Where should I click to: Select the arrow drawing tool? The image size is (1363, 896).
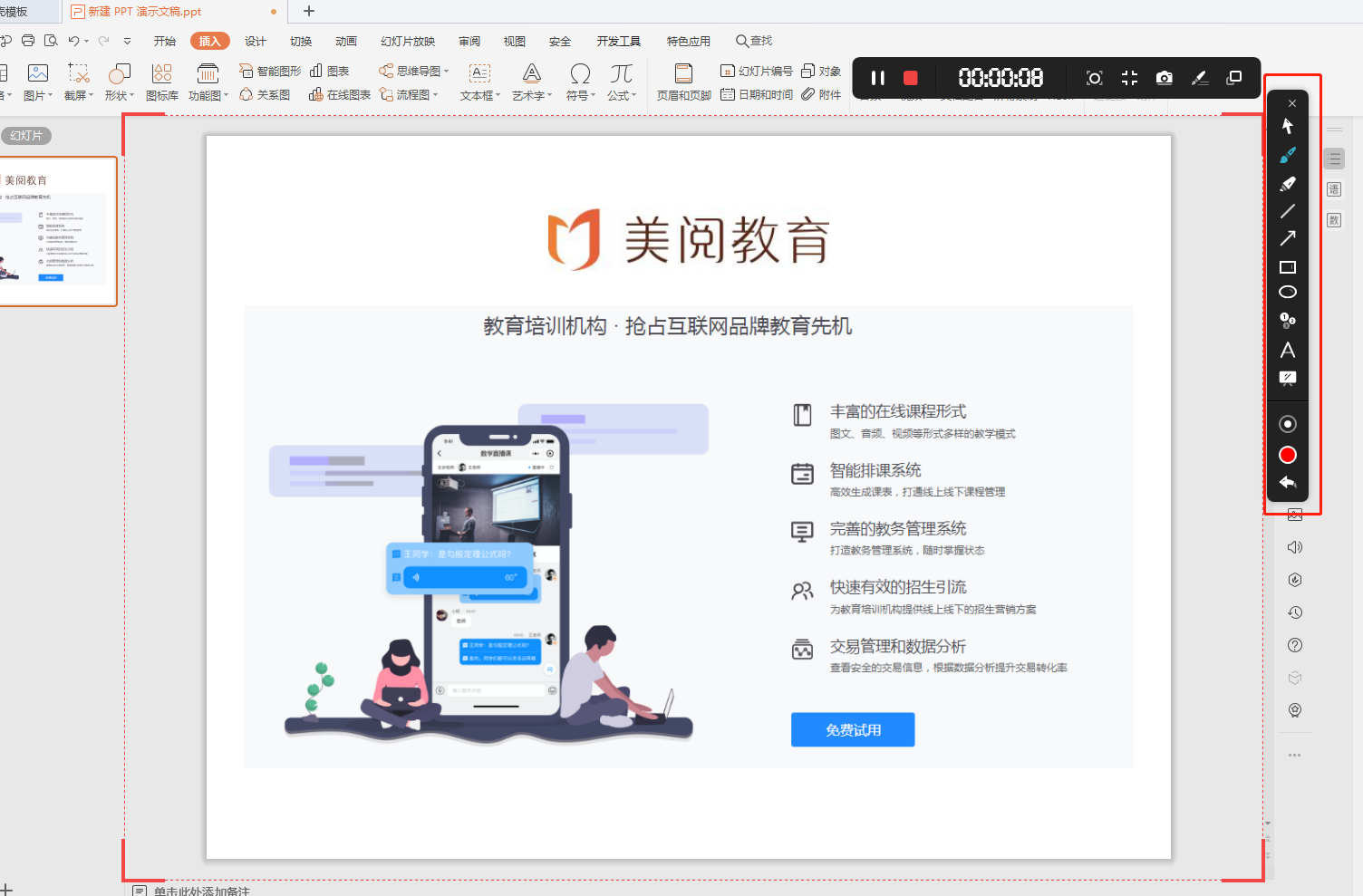click(x=1288, y=238)
